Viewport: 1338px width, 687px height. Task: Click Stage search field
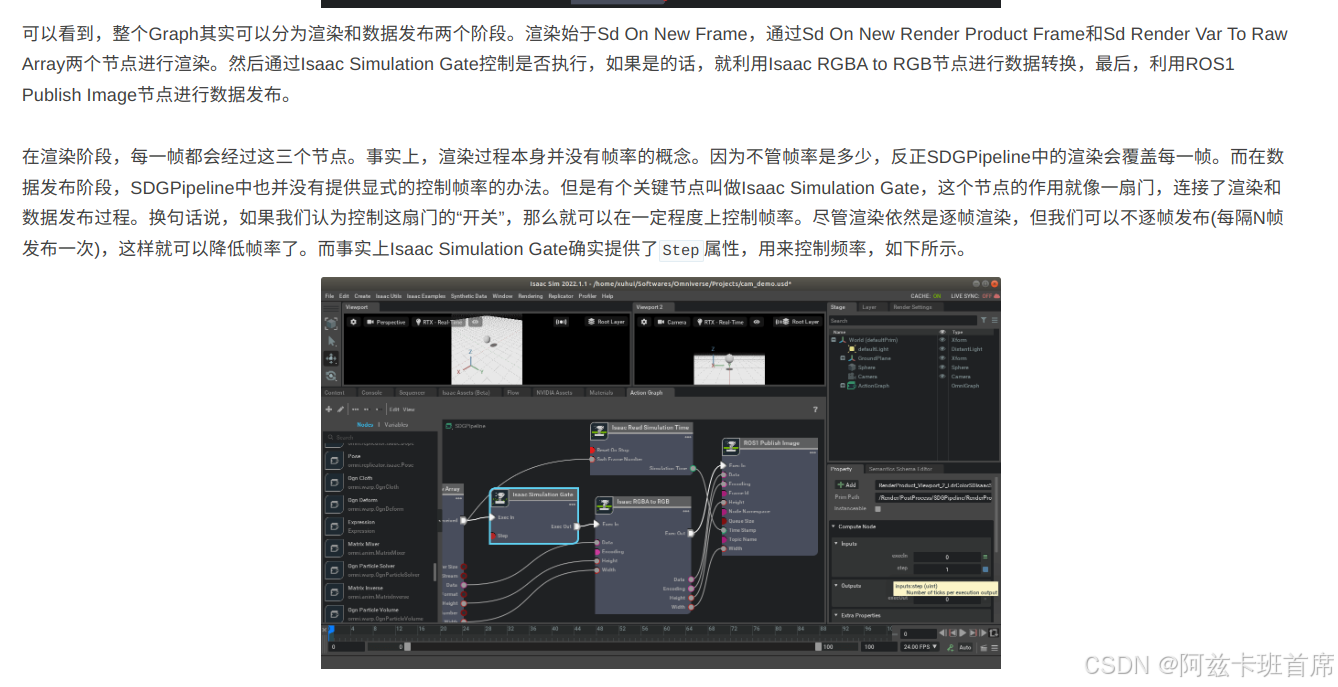[x=902, y=320]
